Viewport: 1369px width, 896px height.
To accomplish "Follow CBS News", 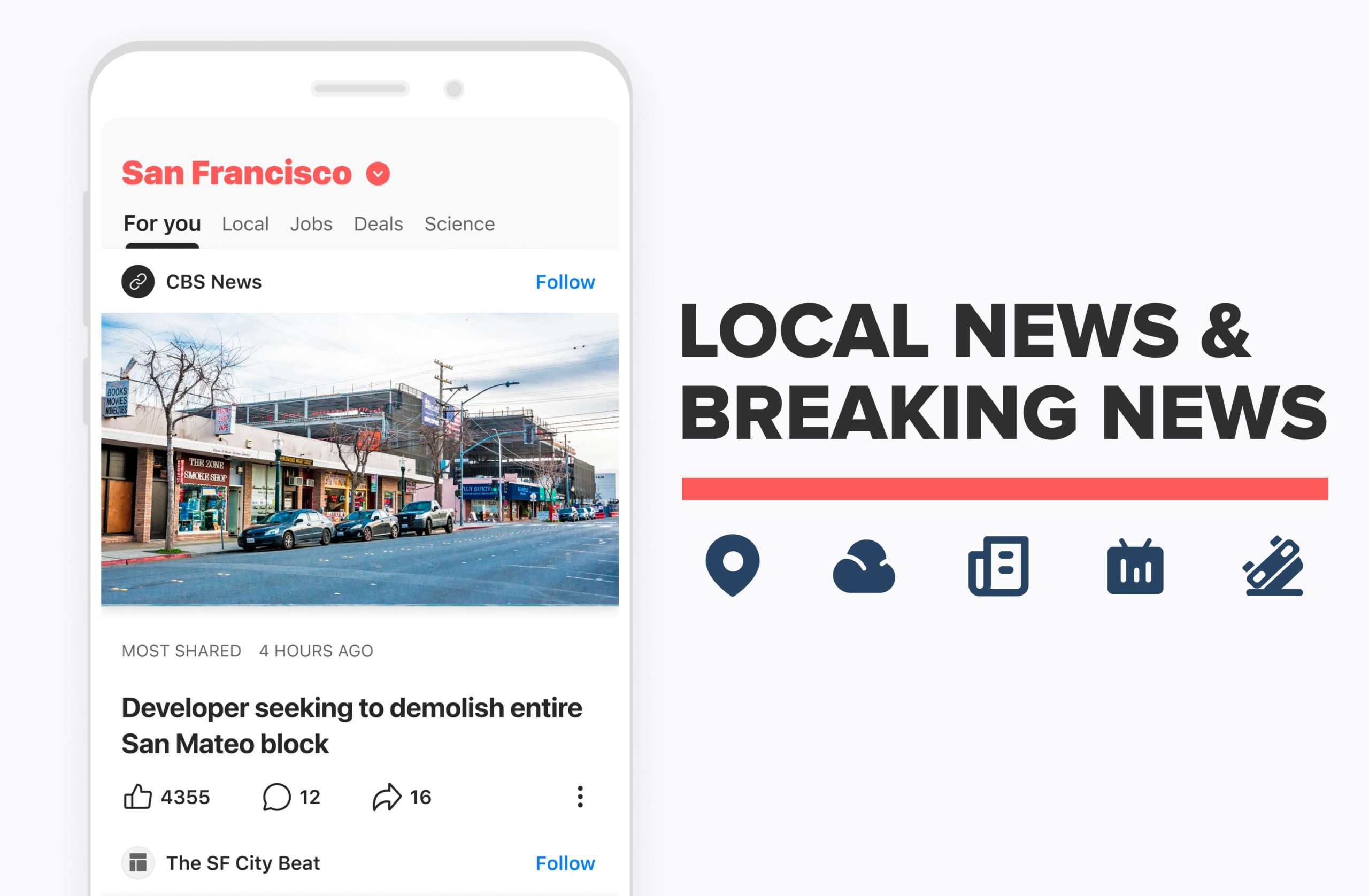I will (565, 282).
